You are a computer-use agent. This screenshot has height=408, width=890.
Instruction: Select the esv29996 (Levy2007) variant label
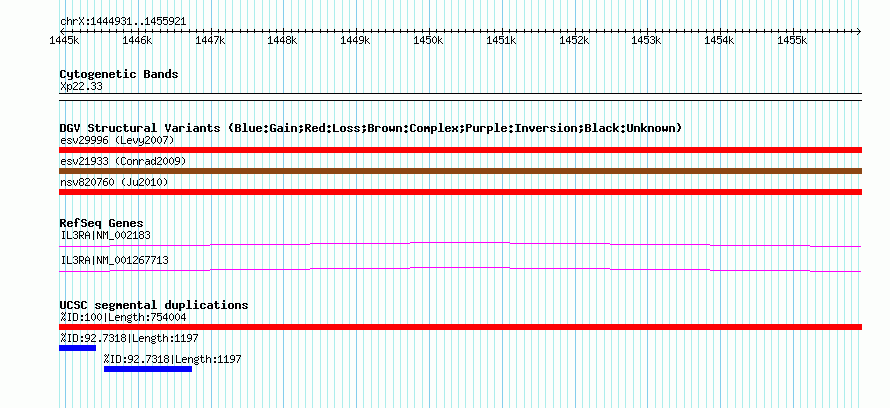tap(116, 140)
